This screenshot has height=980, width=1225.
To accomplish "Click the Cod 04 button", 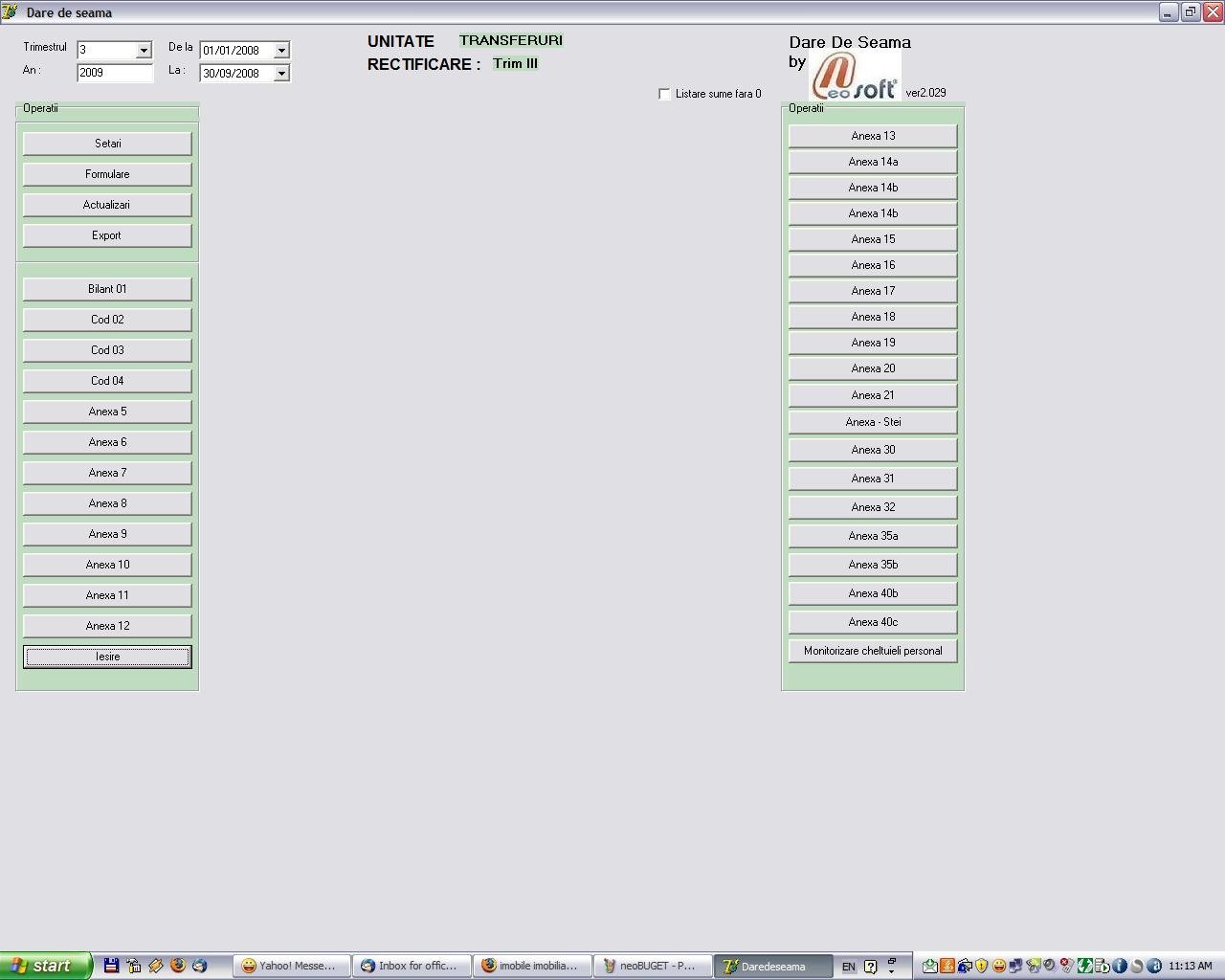I will pyautogui.click(x=107, y=381).
